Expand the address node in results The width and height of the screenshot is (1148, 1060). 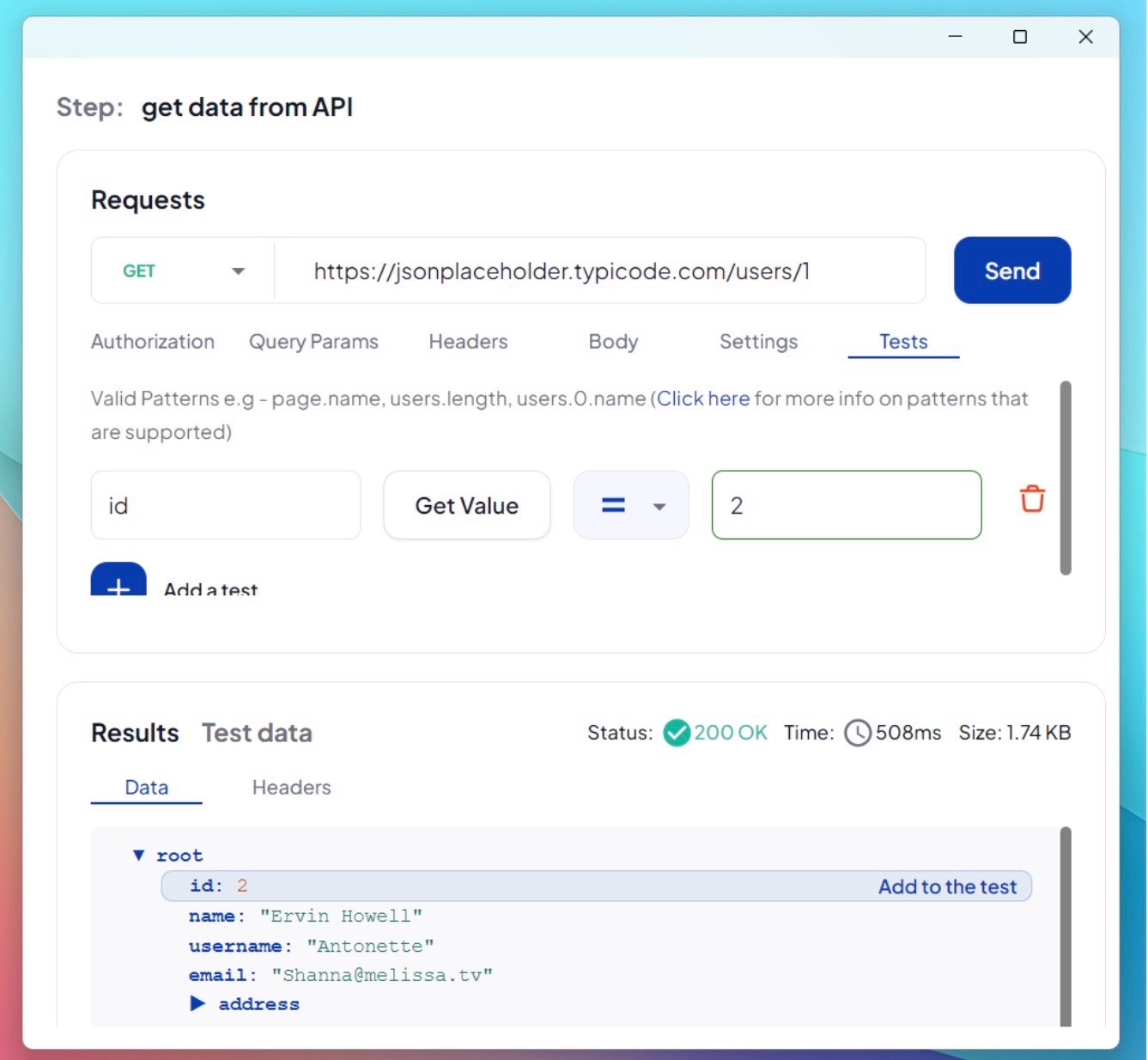pos(197,1003)
